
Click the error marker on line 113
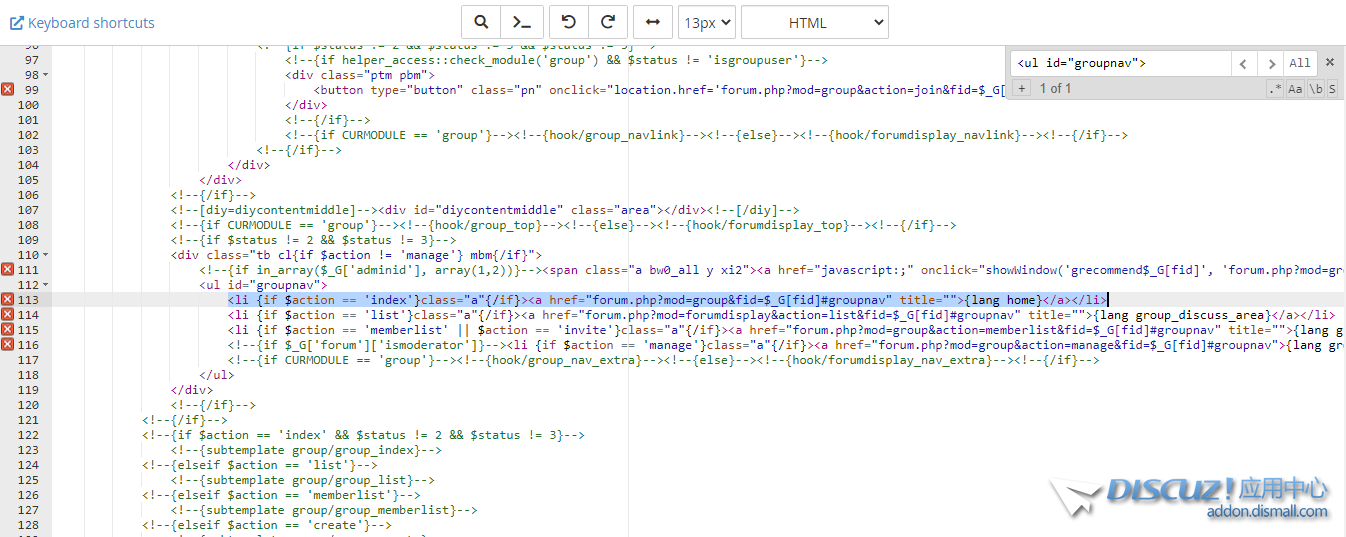8,300
